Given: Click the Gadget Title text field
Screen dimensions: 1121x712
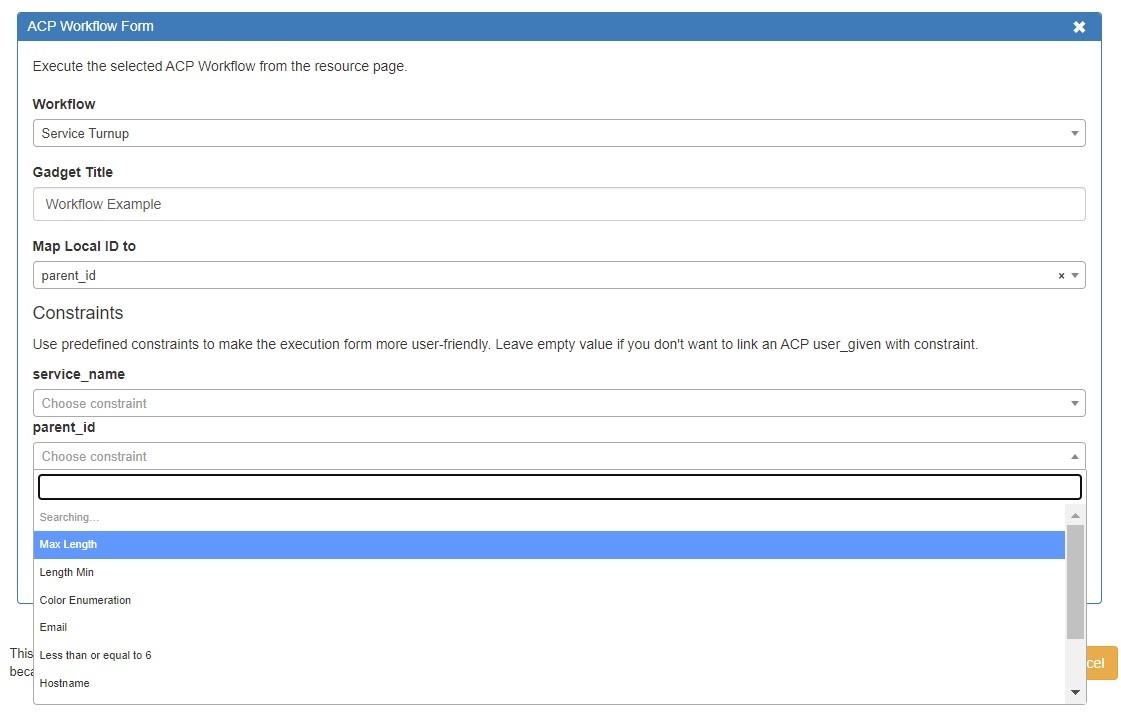Looking at the screenshot, I should [x=558, y=205].
